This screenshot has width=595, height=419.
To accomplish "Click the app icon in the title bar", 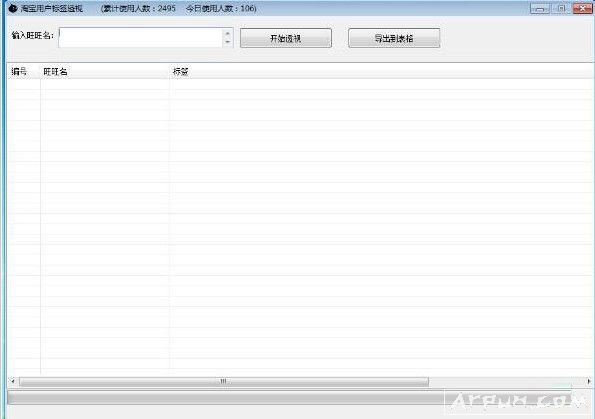I will (x=13, y=8).
